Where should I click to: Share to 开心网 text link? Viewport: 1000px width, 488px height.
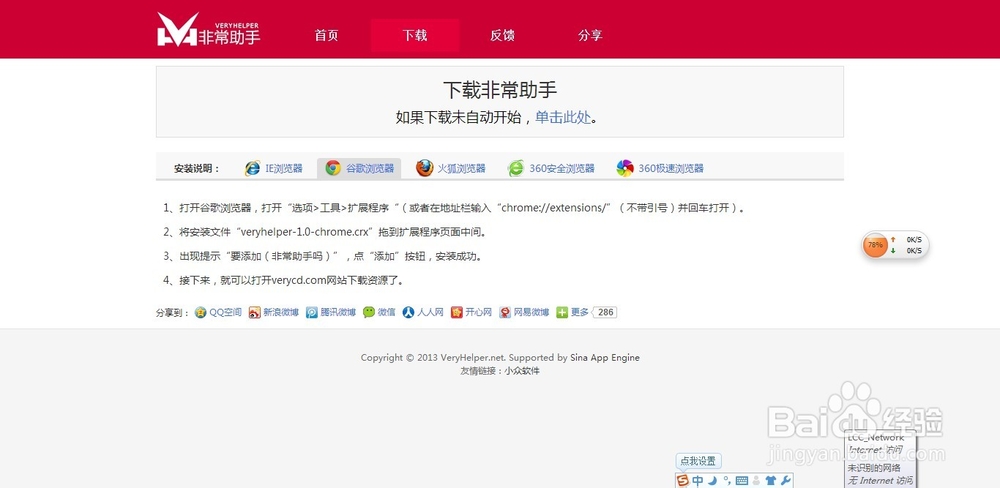[x=478, y=313]
